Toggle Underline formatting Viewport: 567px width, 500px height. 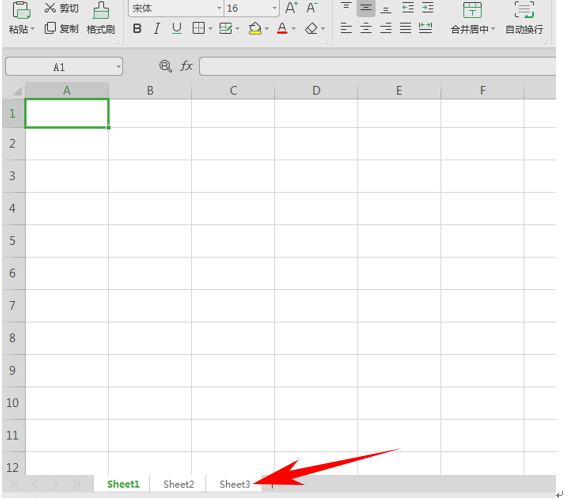(177, 28)
